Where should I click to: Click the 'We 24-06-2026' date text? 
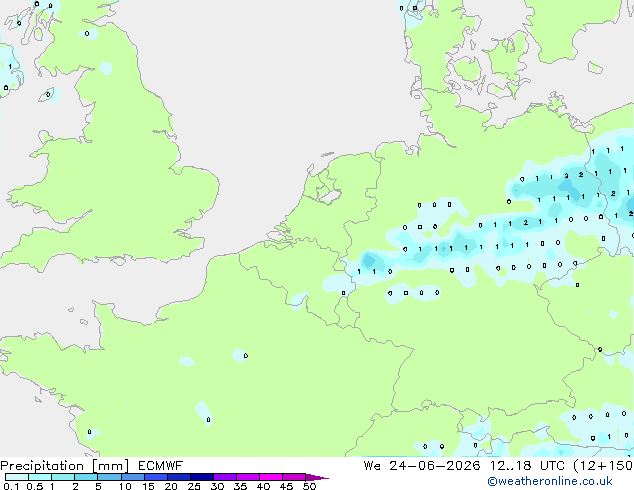click(422, 466)
